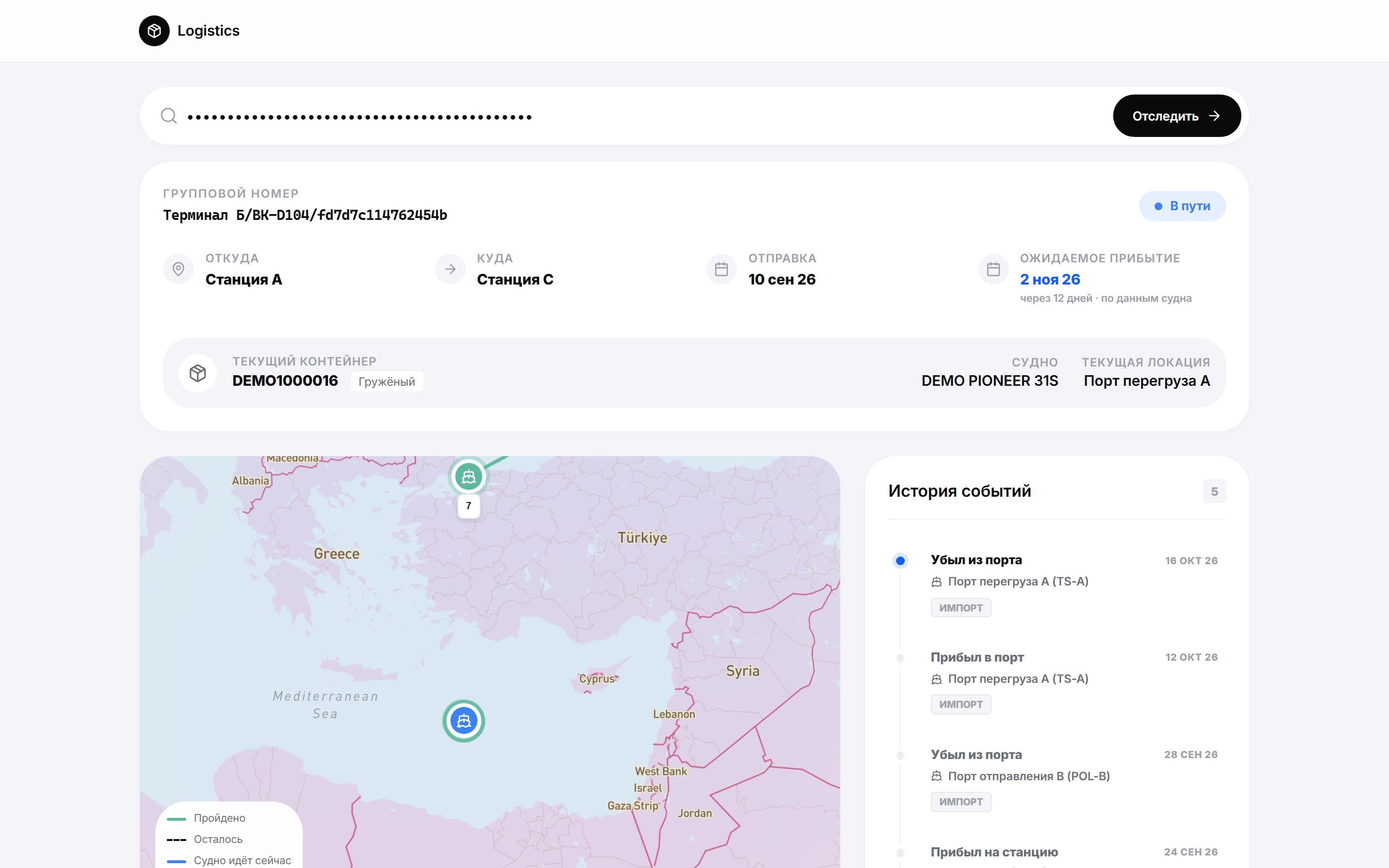Click destination Станция C
Screen dimensions: 1389x868
pos(515,280)
